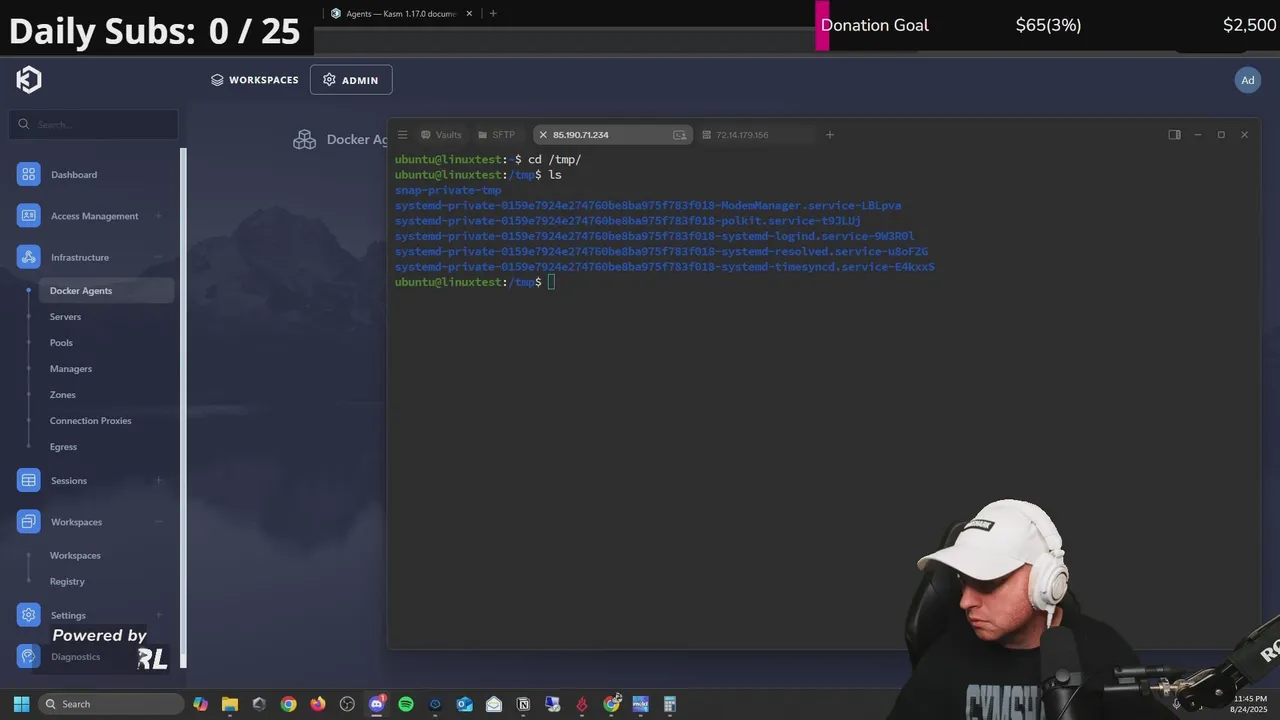The height and width of the screenshot is (720, 1280).
Task: Open Docker Agents in sidebar
Action: coord(106,291)
